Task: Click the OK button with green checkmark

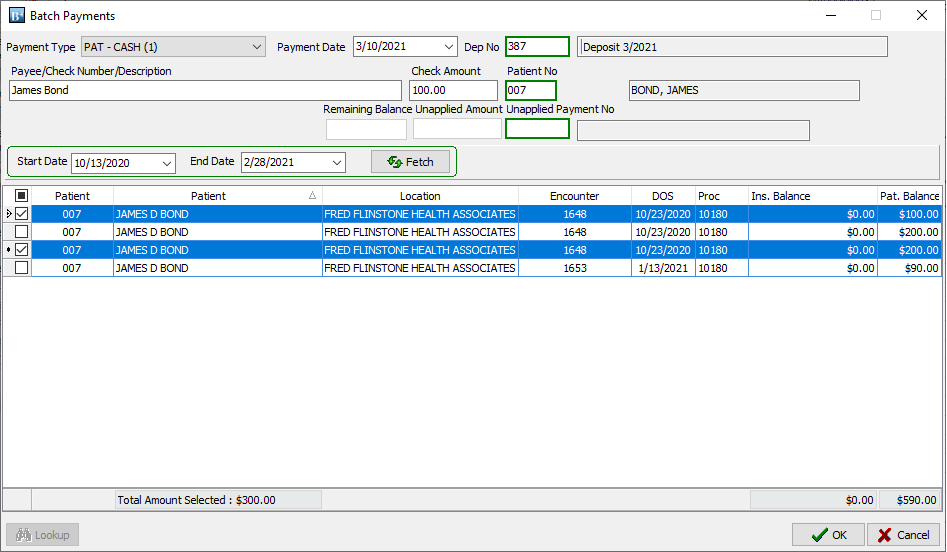Action: pyautogui.click(x=828, y=535)
